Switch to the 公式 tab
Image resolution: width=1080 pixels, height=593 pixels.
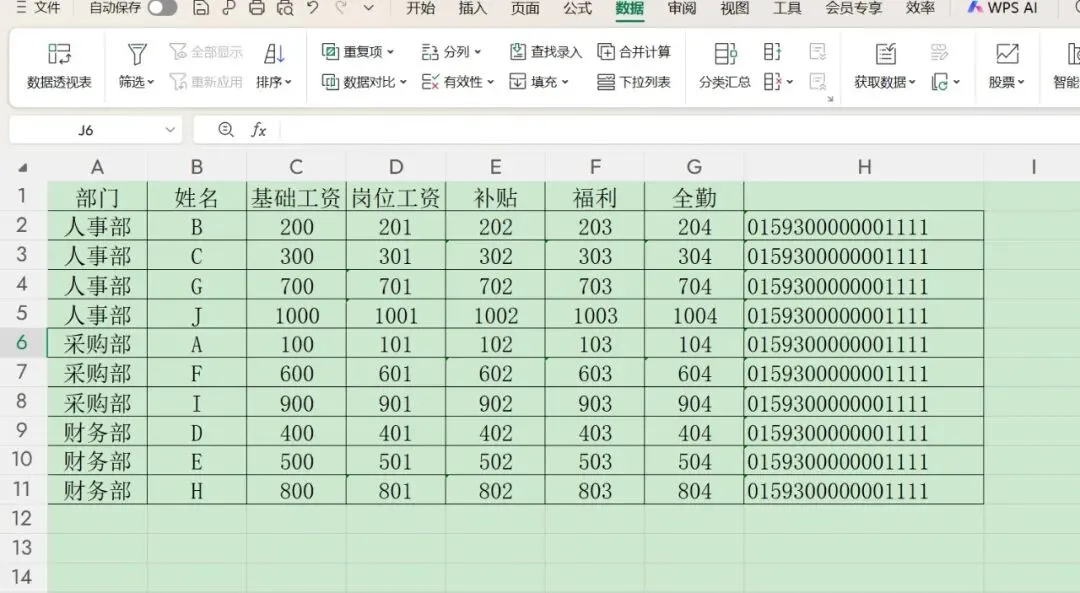click(577, 8)
